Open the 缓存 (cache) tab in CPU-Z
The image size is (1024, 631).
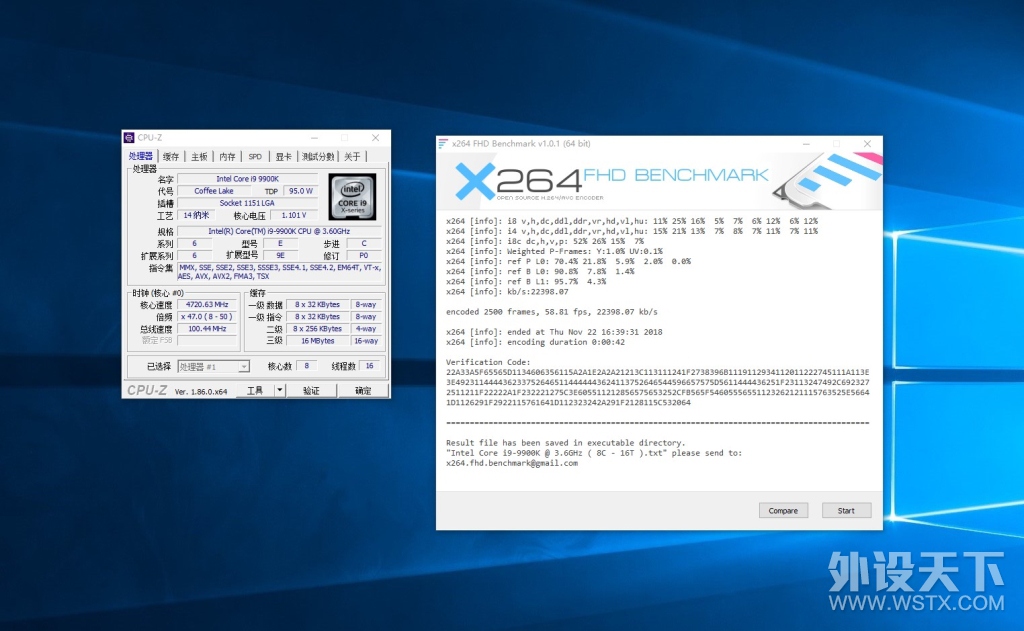pos(171,157)
